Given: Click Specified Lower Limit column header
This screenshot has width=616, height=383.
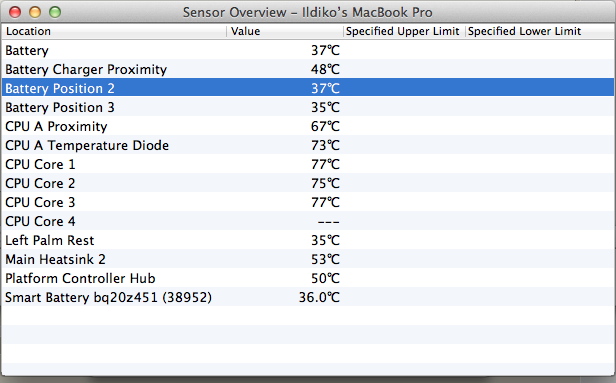Looking at the screenshot, I should pos(540,31).
